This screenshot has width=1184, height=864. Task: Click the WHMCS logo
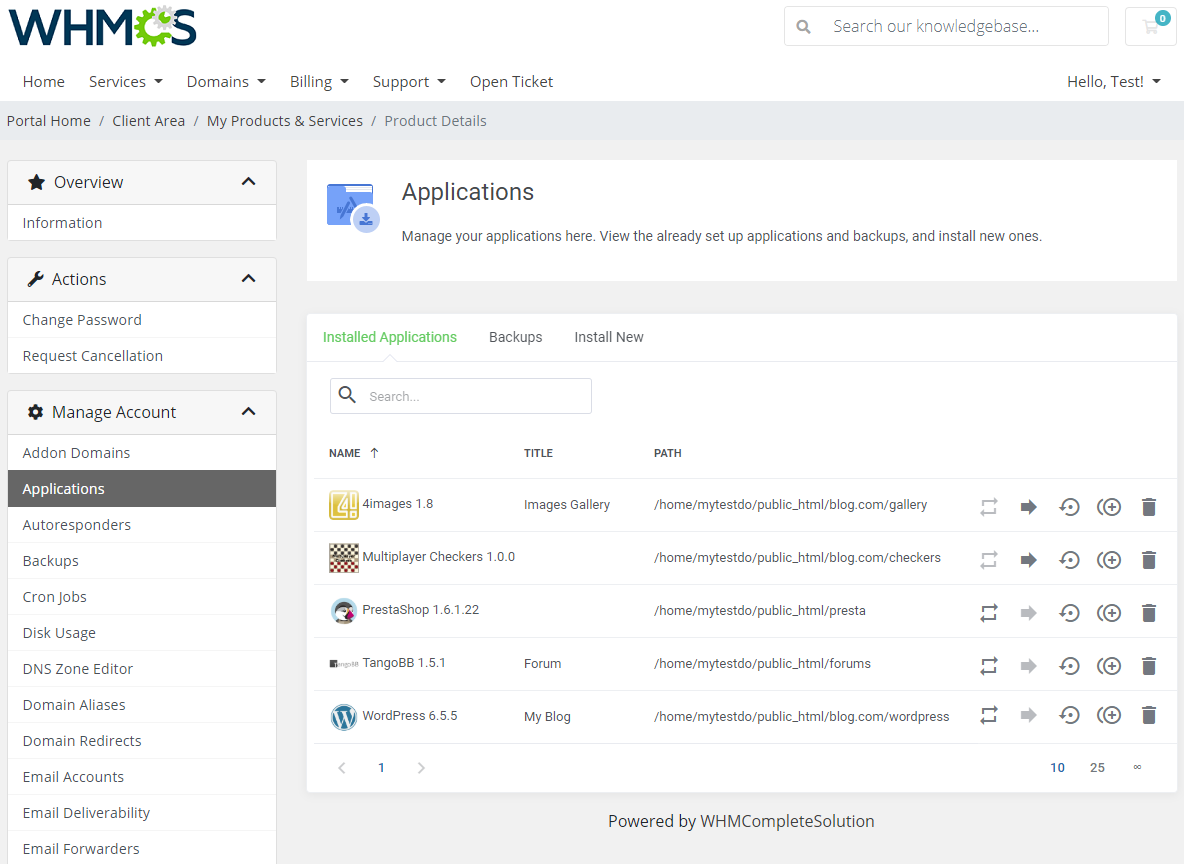click(101, 27)
